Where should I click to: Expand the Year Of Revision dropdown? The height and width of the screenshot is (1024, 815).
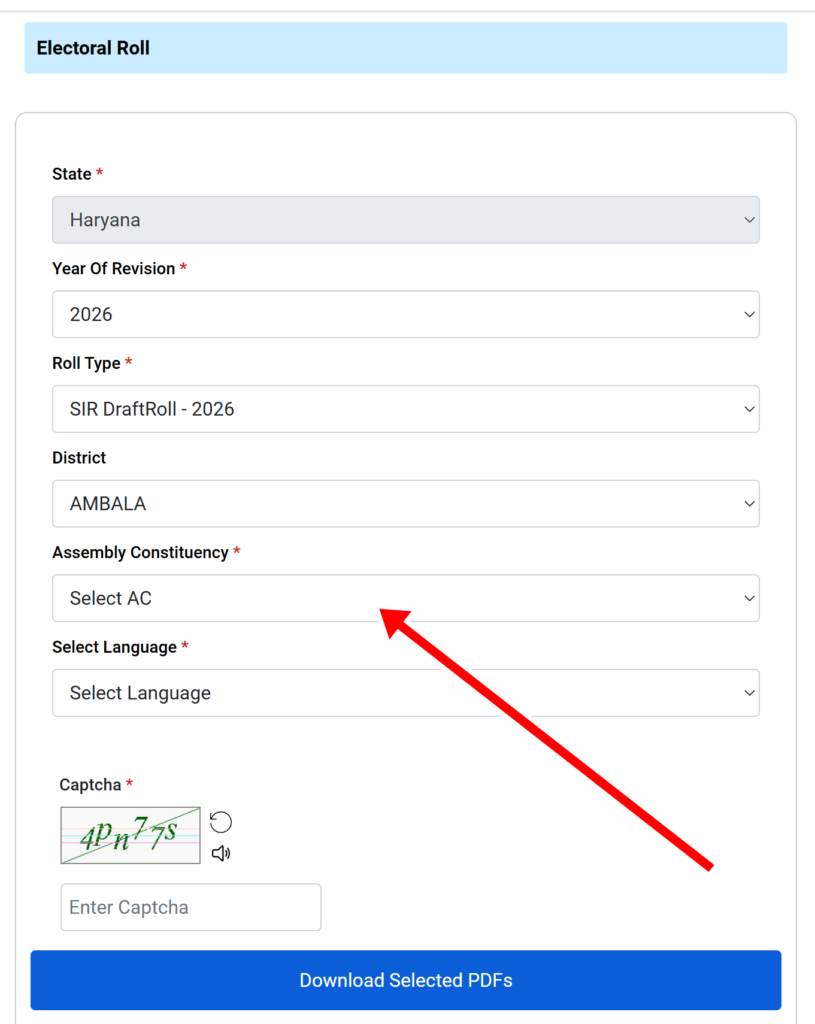[406, 314]
